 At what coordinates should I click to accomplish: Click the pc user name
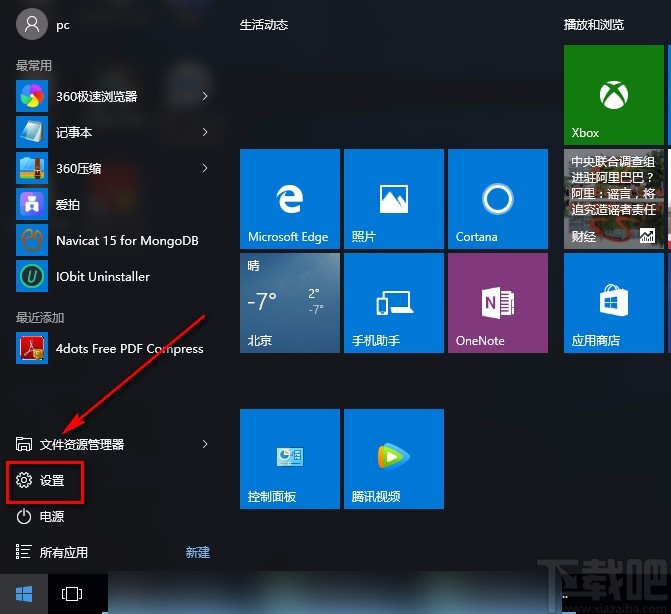(x=62, y=25)
